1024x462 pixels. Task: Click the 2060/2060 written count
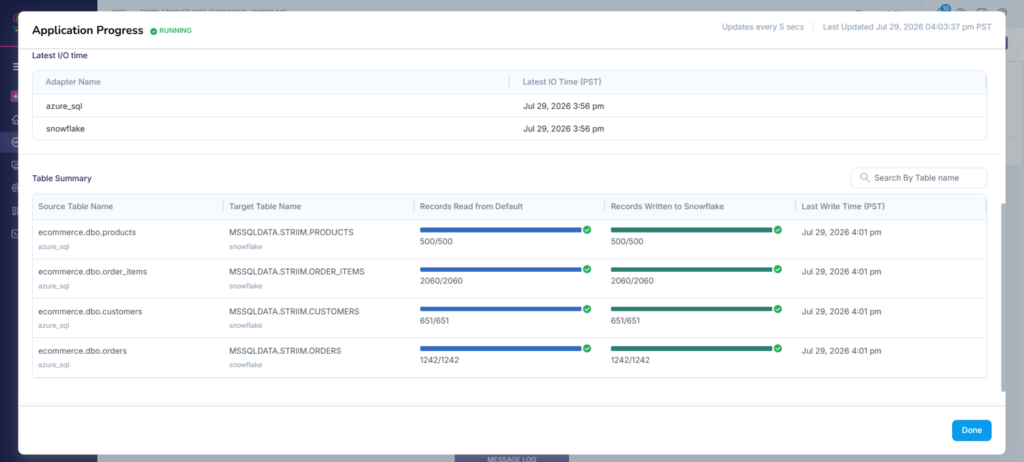point(632,281)
